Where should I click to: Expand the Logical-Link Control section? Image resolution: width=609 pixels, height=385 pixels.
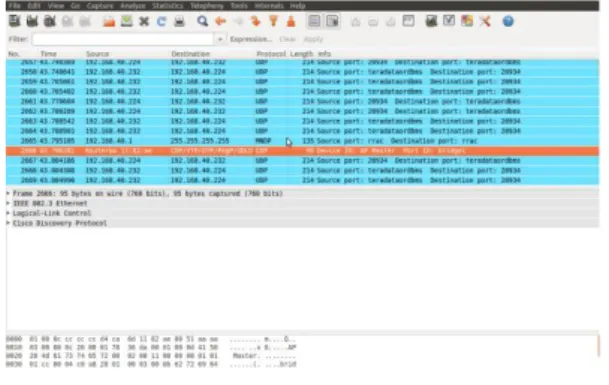tap(8, 213)
